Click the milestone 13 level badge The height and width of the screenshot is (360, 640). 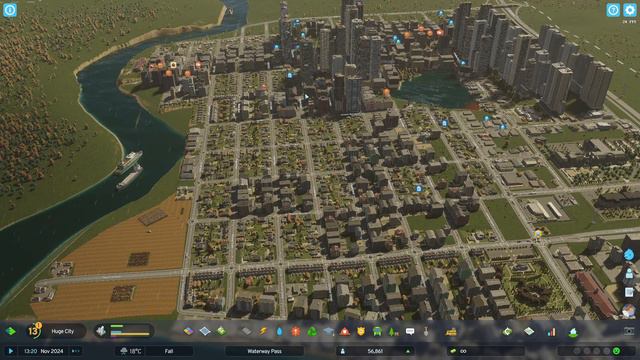click(x=34, y=331)
